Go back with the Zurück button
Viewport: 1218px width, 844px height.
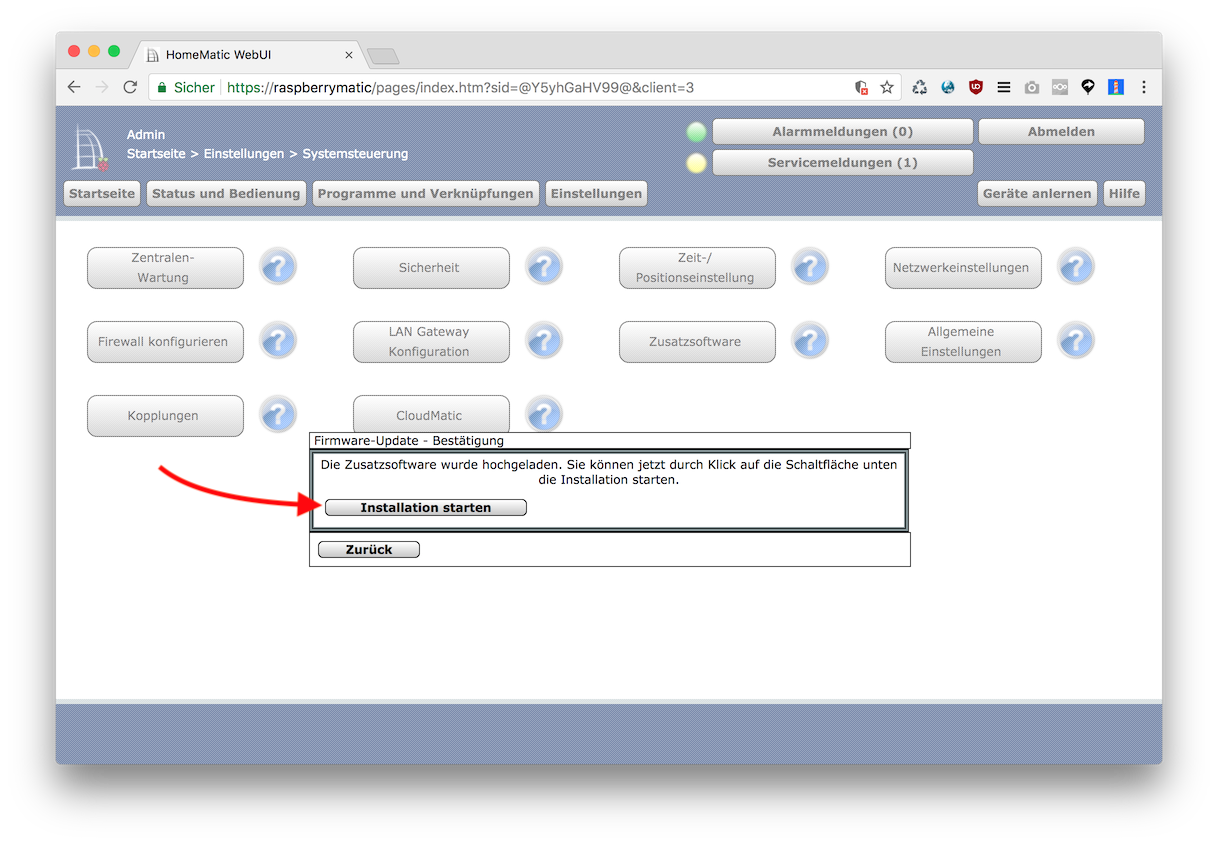[x=369, y=550]
